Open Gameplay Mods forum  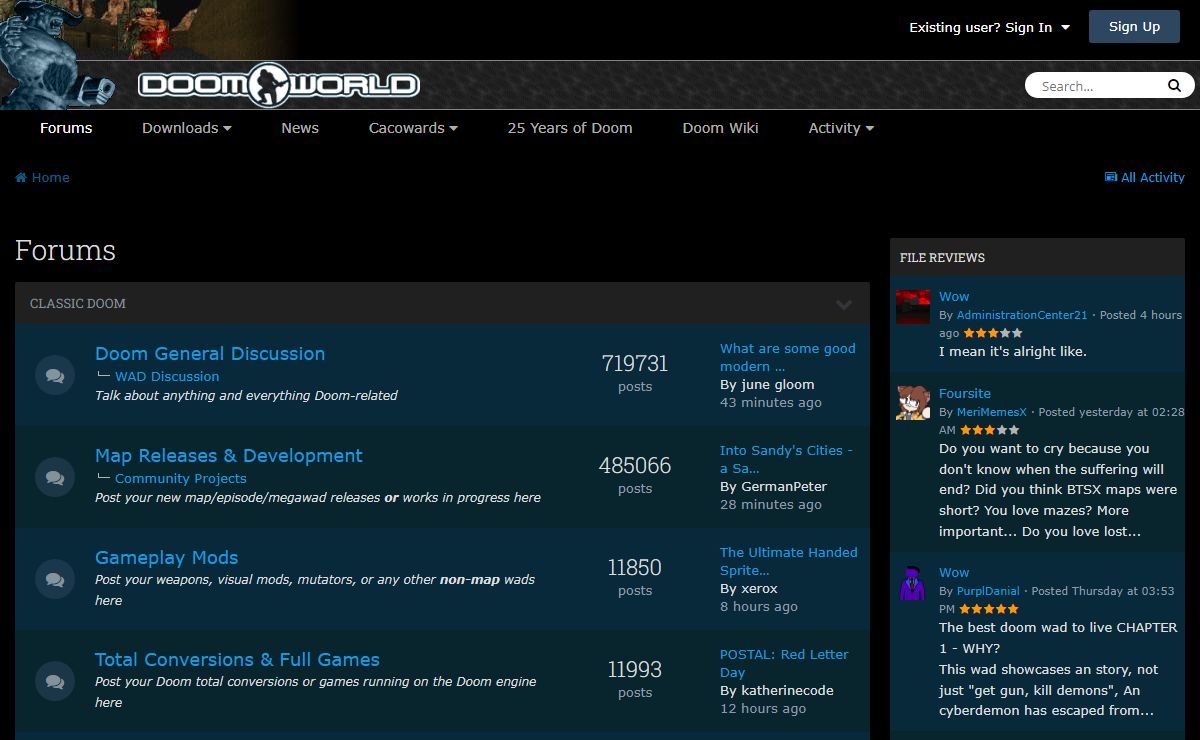pyautogui.click(x=166, y=557)
